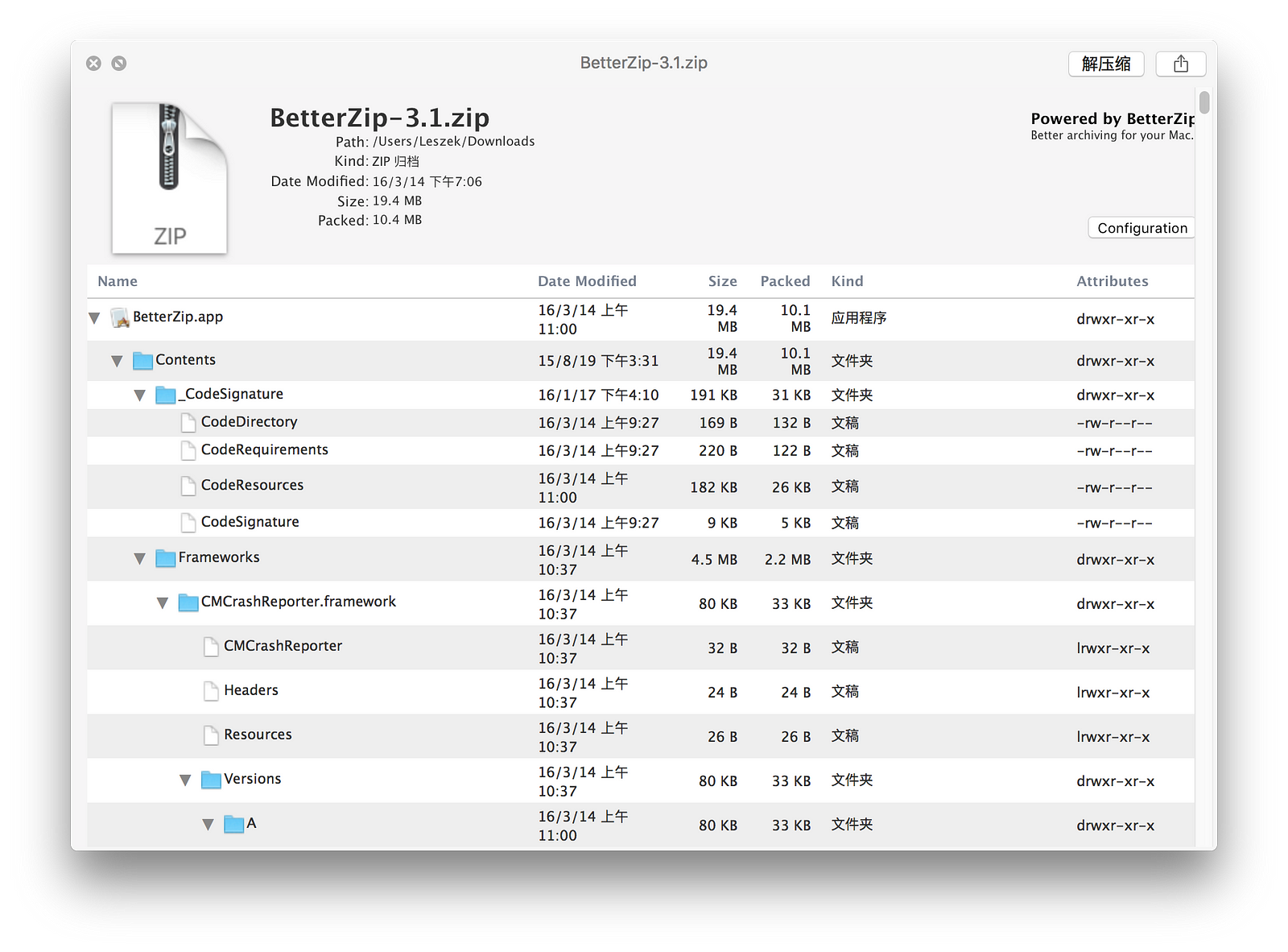Collapse the BetterZip.app tree row
The width and height of the screenshot is (1288, 952).
pyautogui.click(x=94, y=318)
